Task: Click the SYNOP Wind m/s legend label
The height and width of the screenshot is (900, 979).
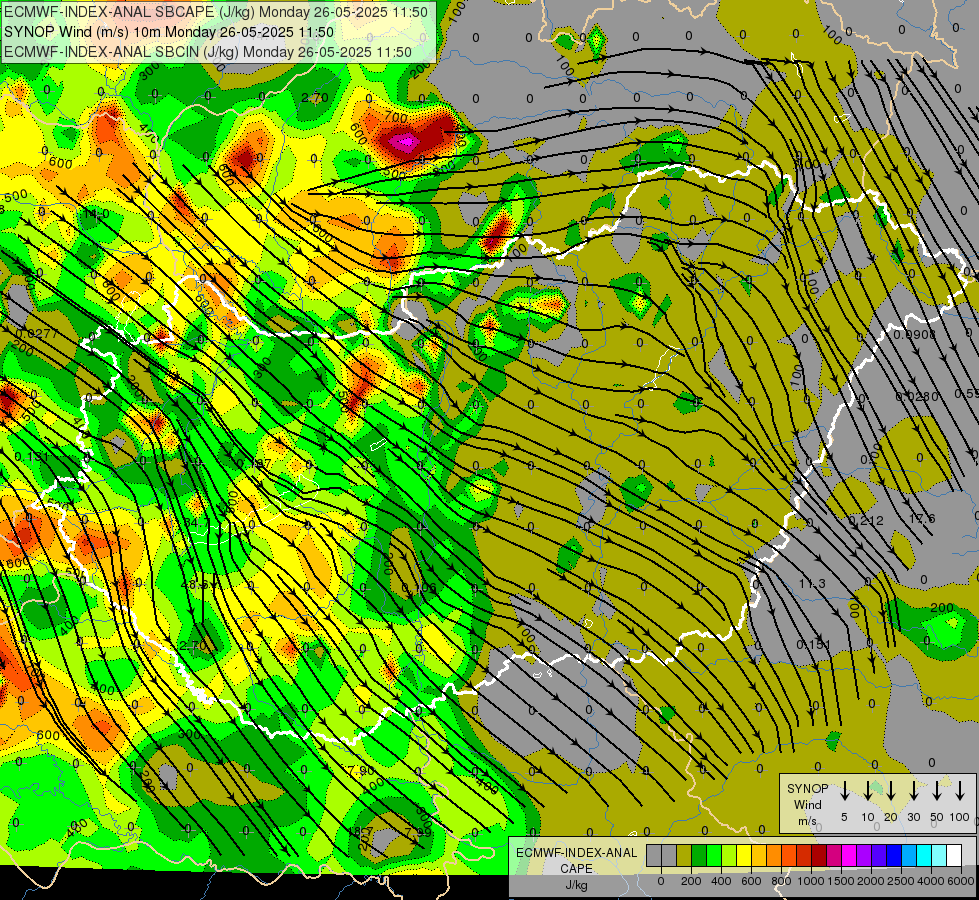Action: pos(807,804)
